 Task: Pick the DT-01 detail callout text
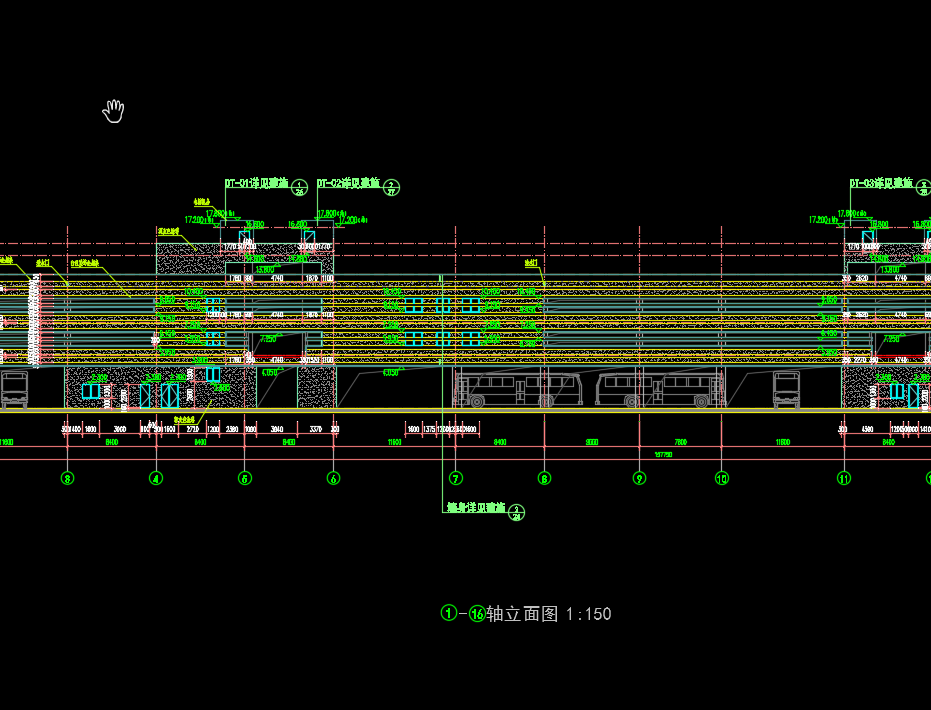coord(256,183)
